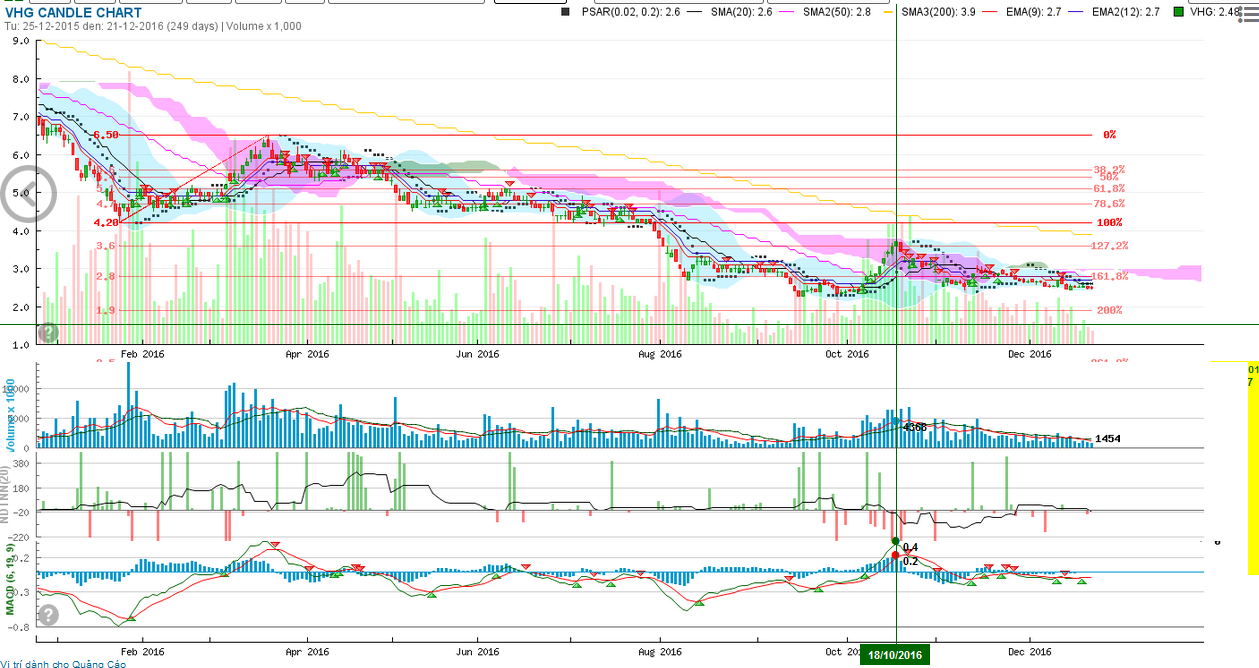
Task: Open the help icon in price chart
Action: (47, 333)
